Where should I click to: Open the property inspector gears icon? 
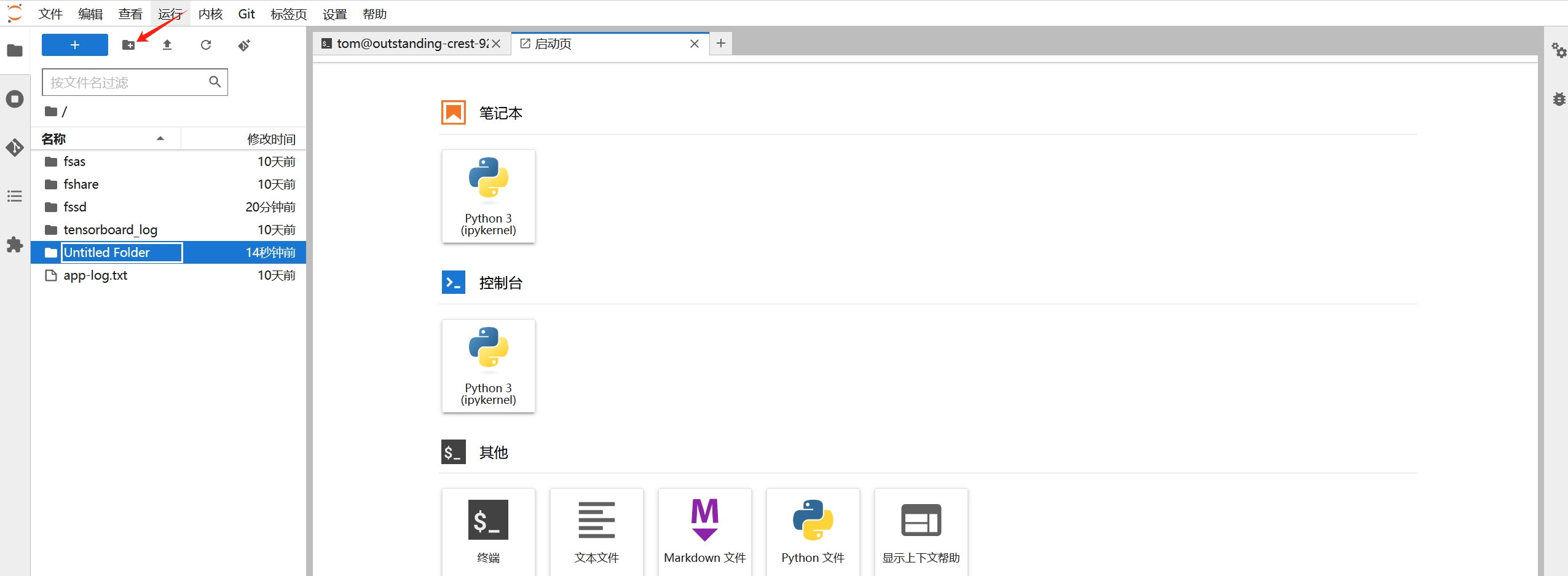(x=1559, y=50)
